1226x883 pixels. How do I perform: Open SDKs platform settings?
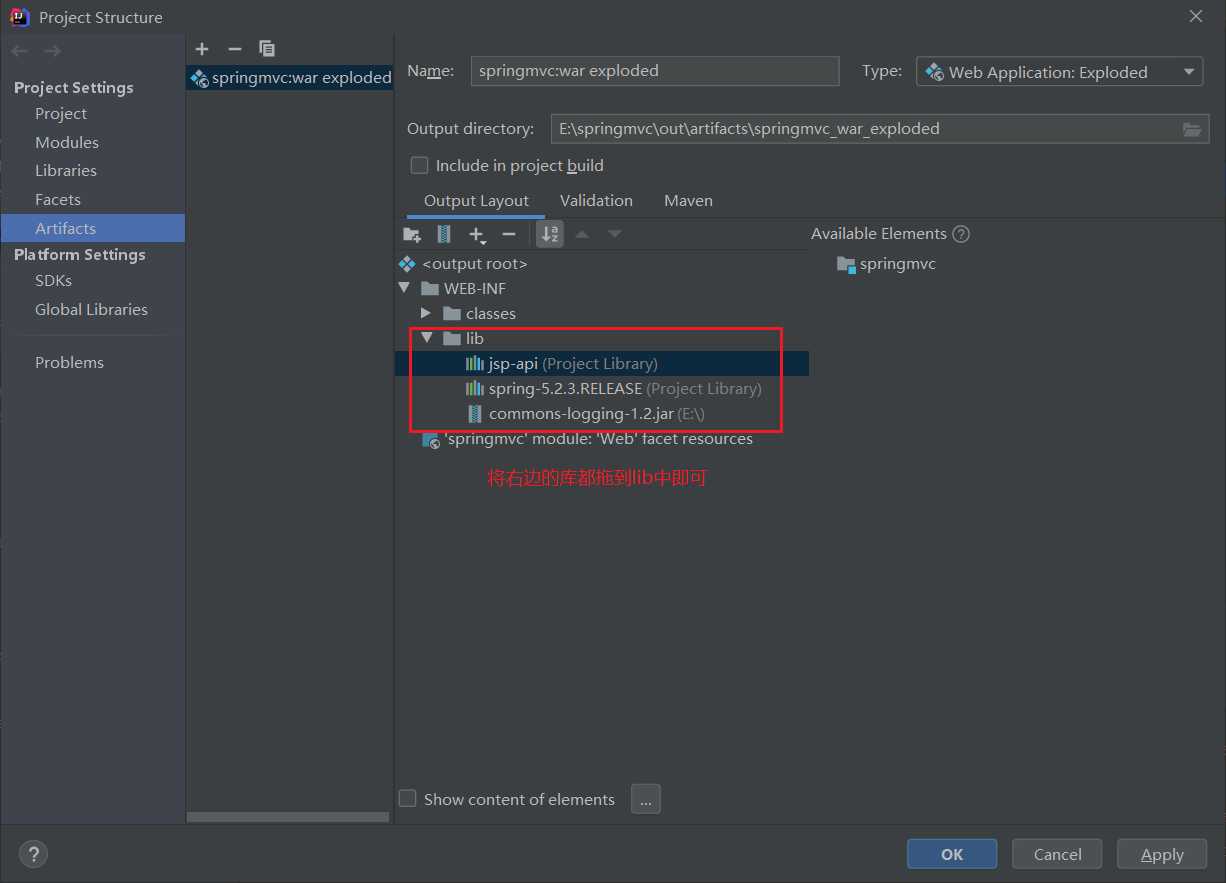(53, 281)
